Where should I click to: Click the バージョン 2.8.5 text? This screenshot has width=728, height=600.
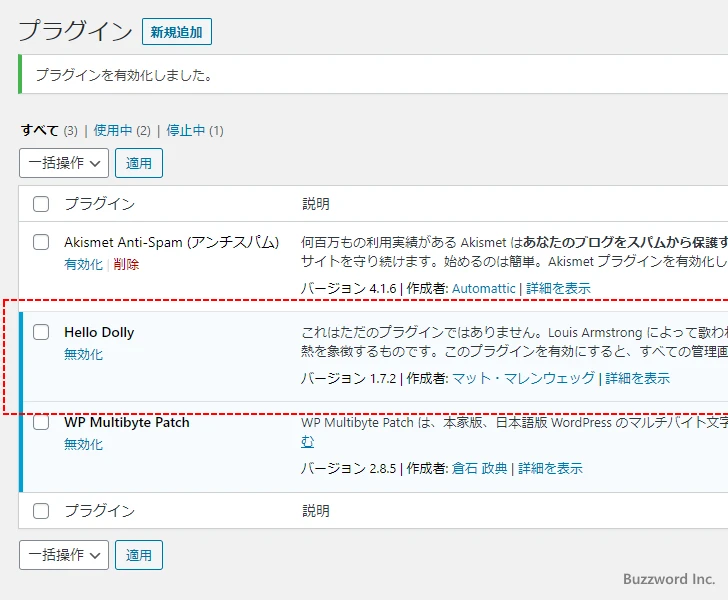[x=349, y=469]
